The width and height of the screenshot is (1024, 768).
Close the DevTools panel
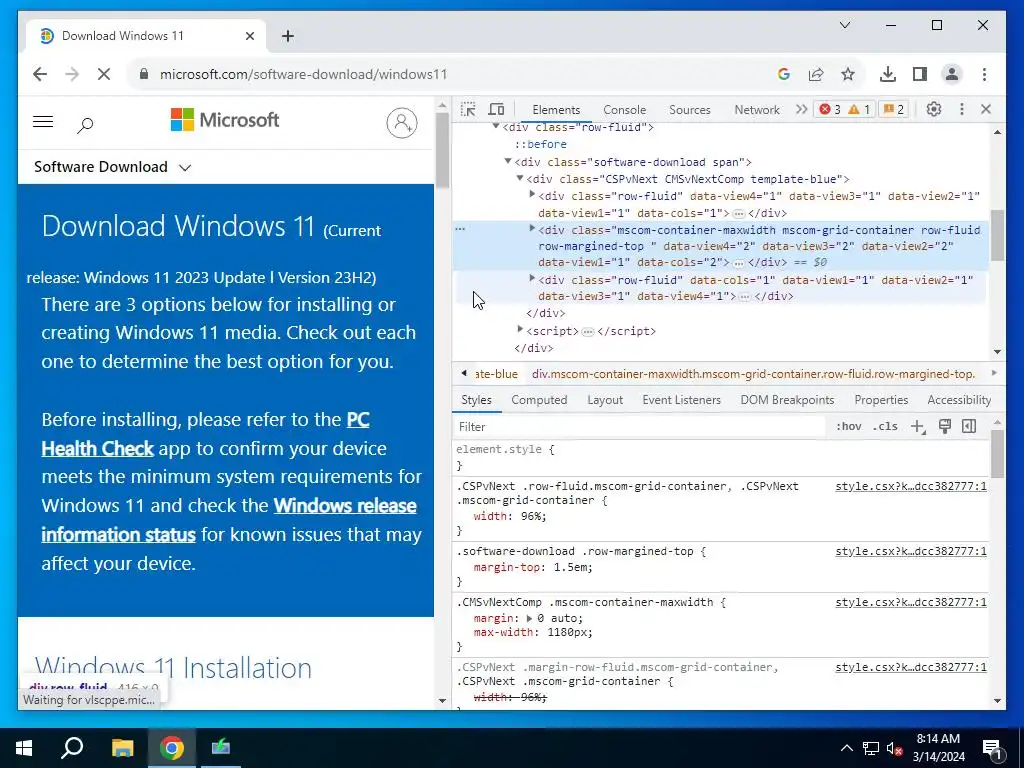pos(986,109)
